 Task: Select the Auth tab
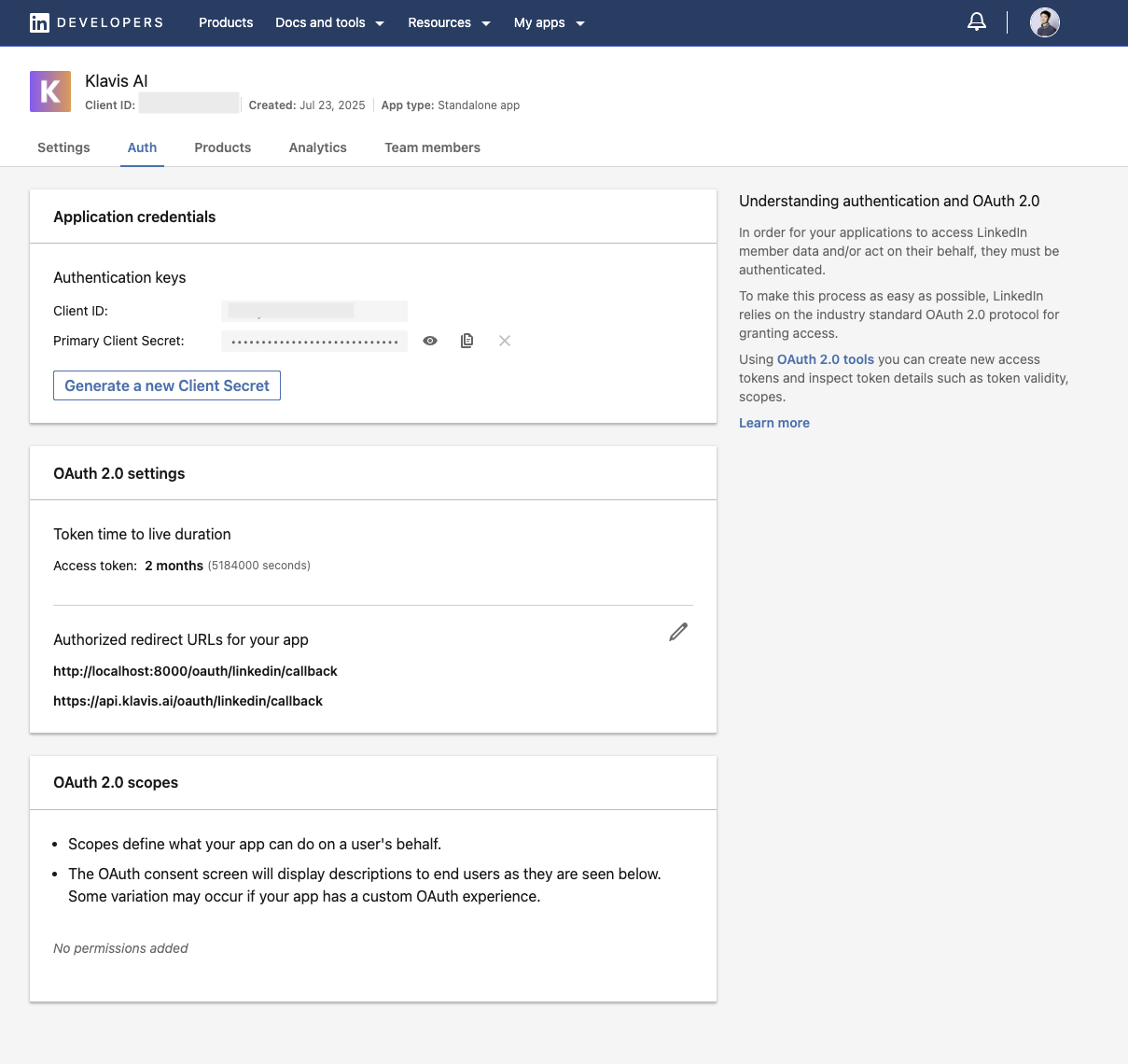[x=142, y=147]
